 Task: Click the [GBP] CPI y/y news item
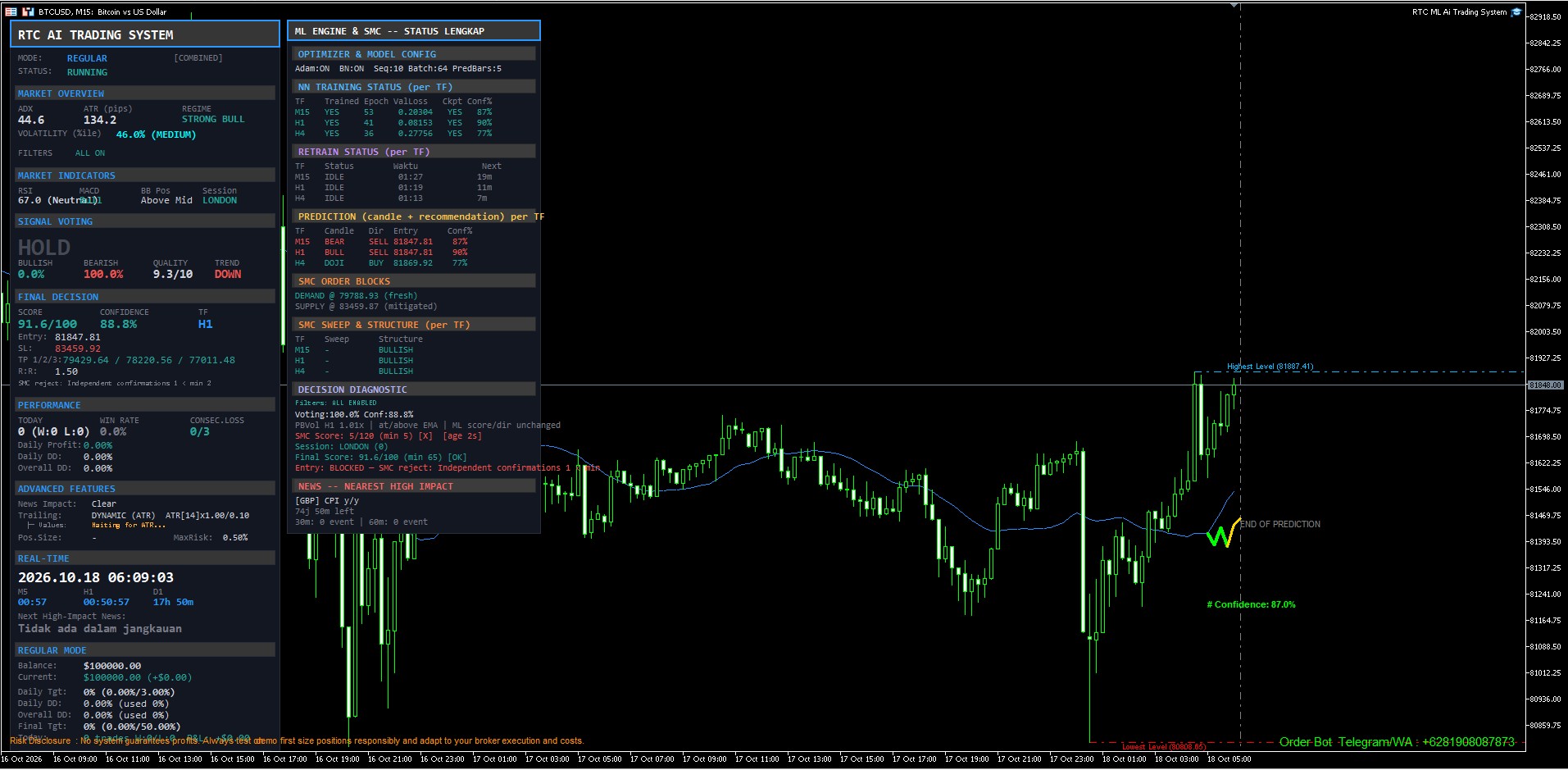(x=327, y=501)
